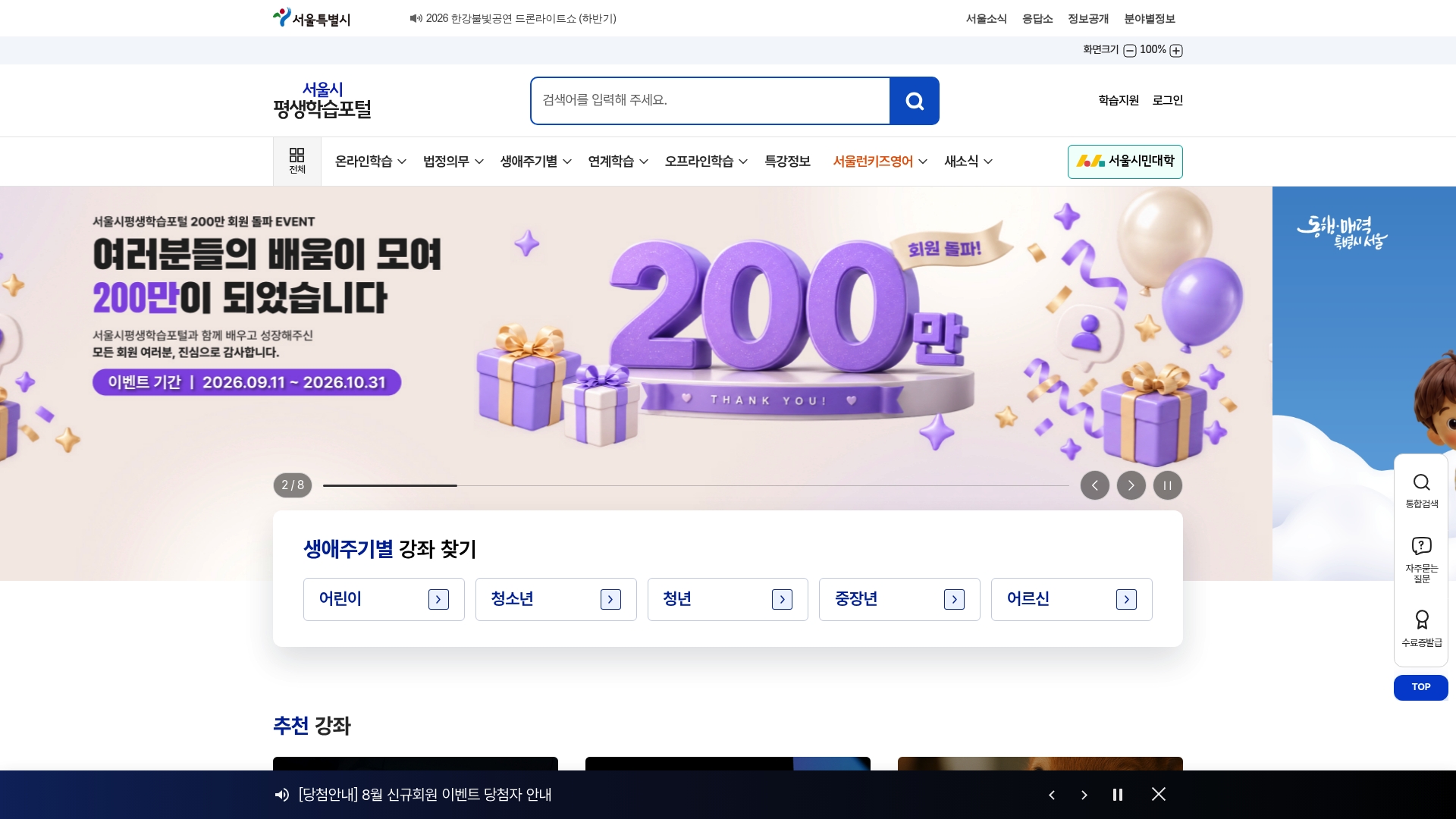Show next notice in the bottom bar
The width and height of the screenshot is (1456, 819).
pyautogui.click(x=1084, y=795)
